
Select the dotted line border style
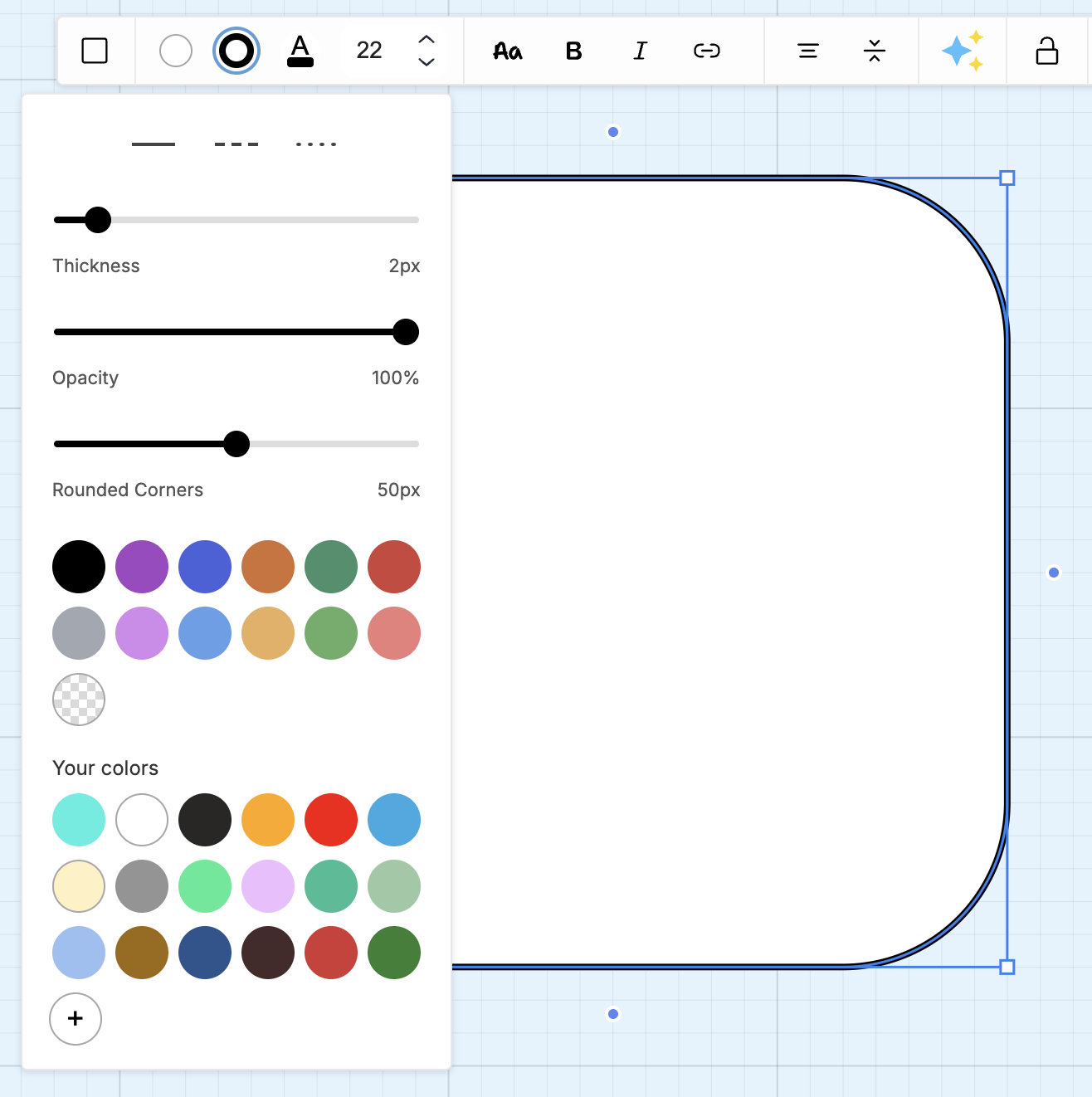[316, 144]
